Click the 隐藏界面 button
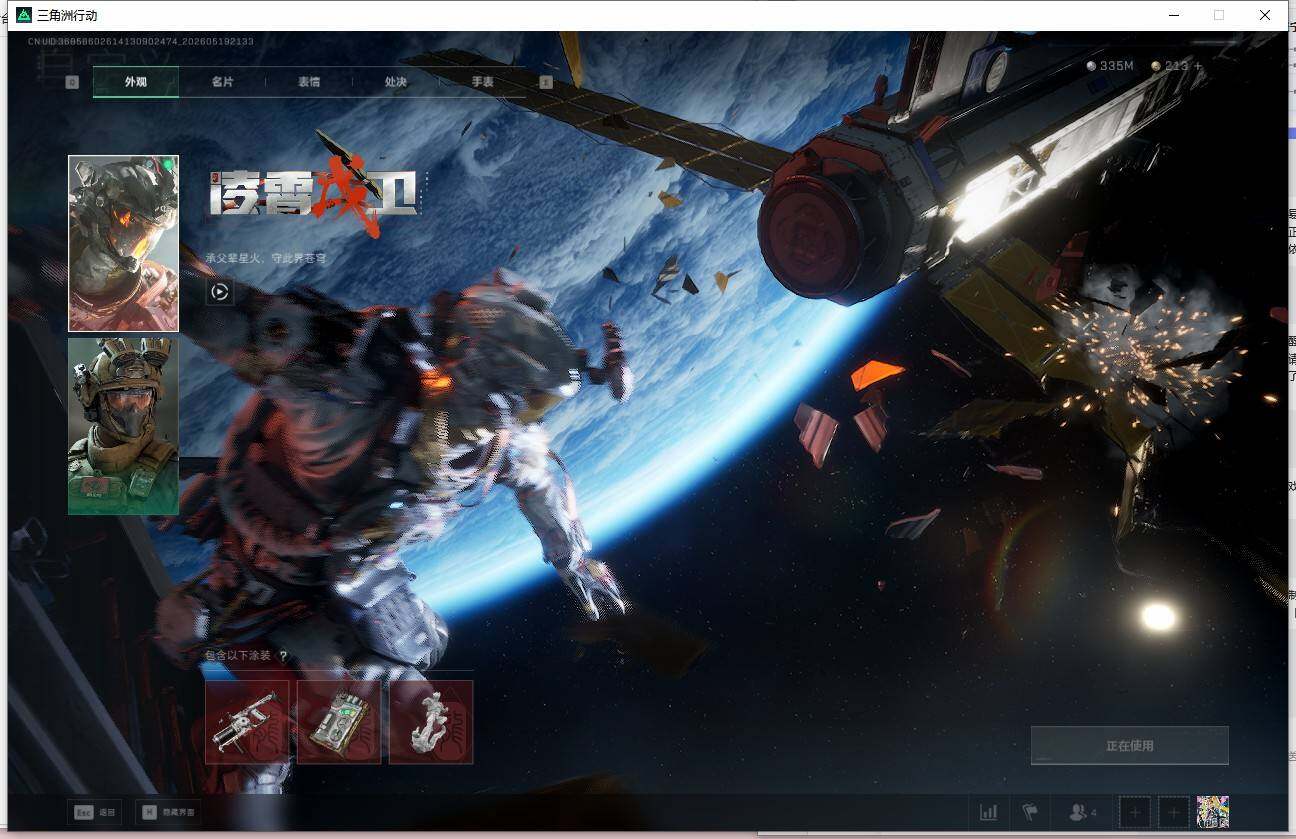The image size is (1296, 839). [168, 812]
